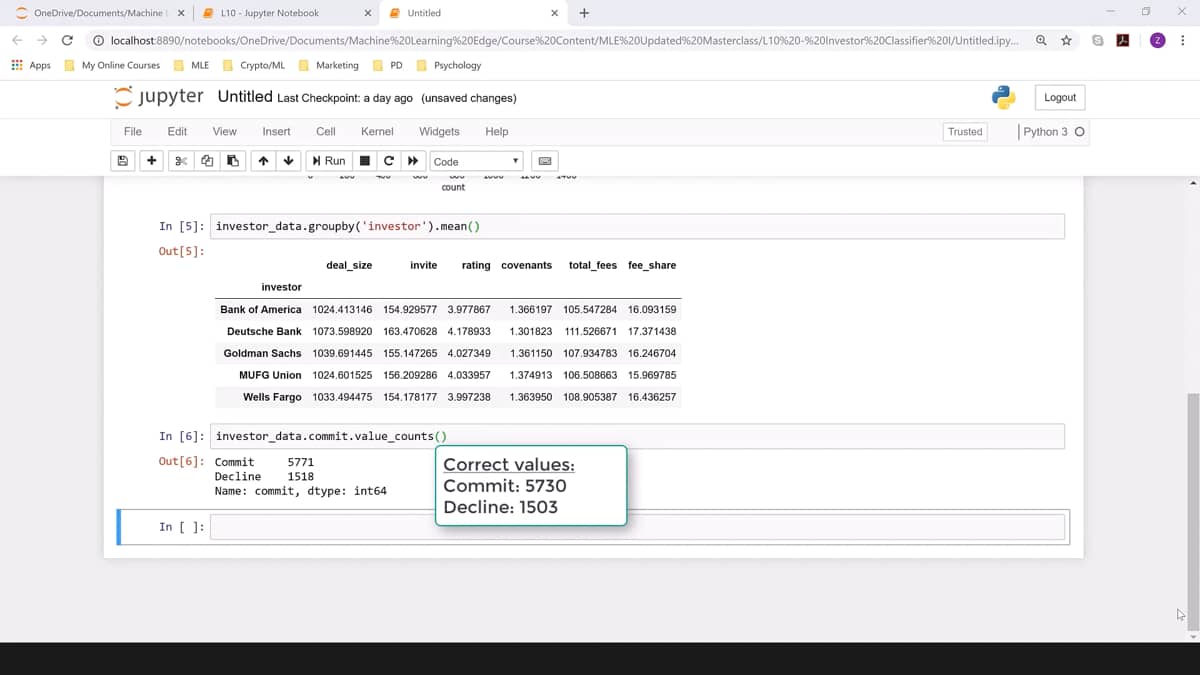Click the Logout button
The width and height of the screenshot is (1200, 675).
click(x=1060, y=97)
